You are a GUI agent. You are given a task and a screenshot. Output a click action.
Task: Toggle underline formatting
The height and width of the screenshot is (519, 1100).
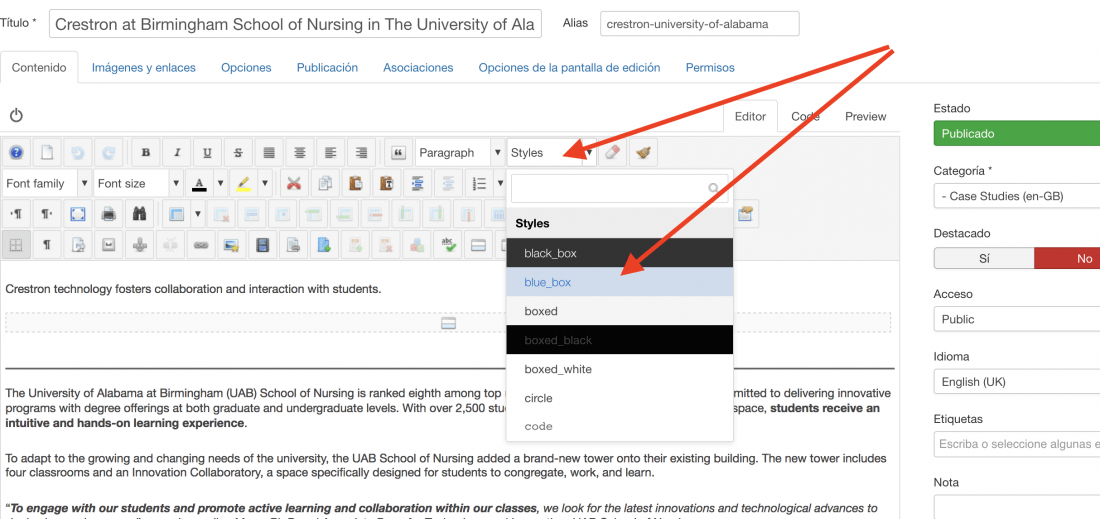click(x=208, y=152)
